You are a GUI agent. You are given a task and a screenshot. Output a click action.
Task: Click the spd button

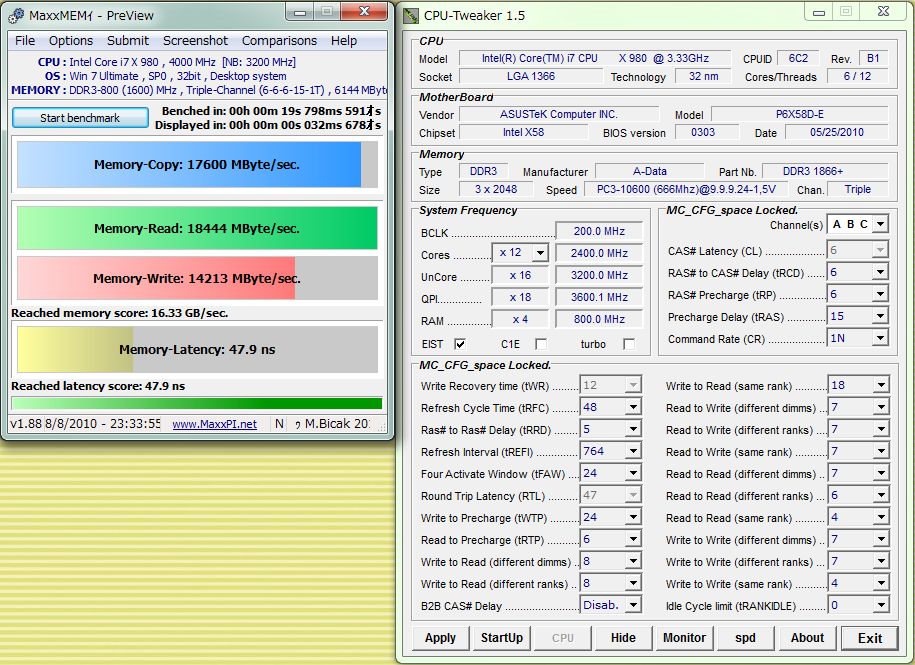click(745, 638)
